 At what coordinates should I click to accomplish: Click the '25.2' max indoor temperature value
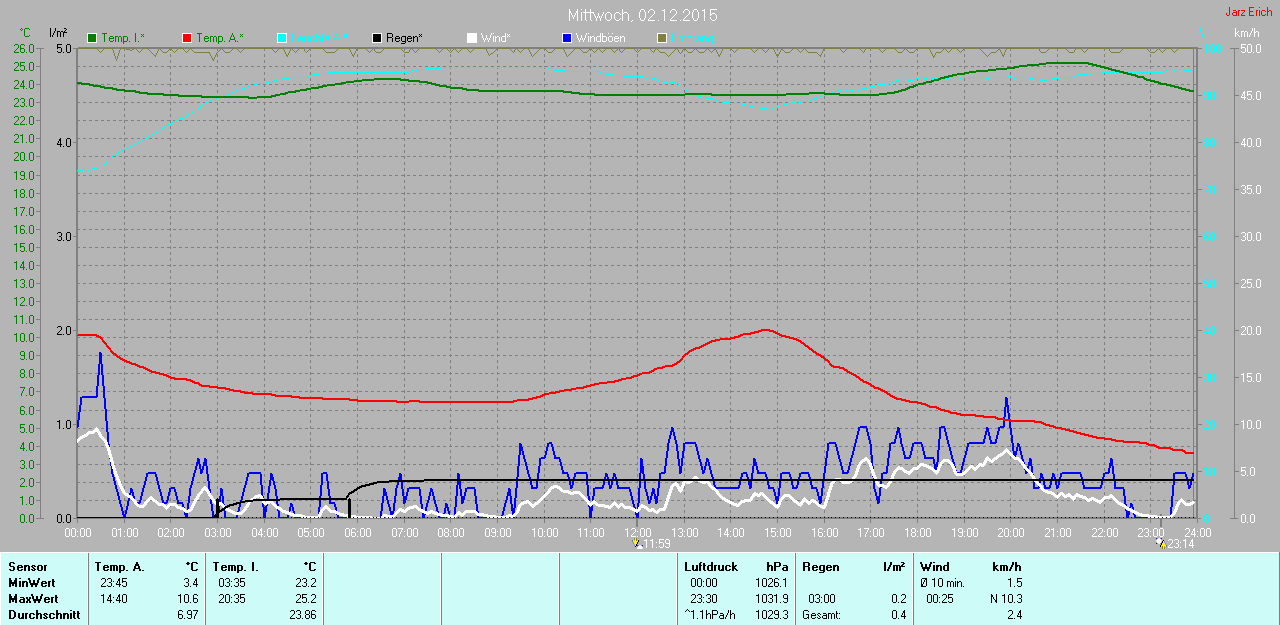pos(306,599)
